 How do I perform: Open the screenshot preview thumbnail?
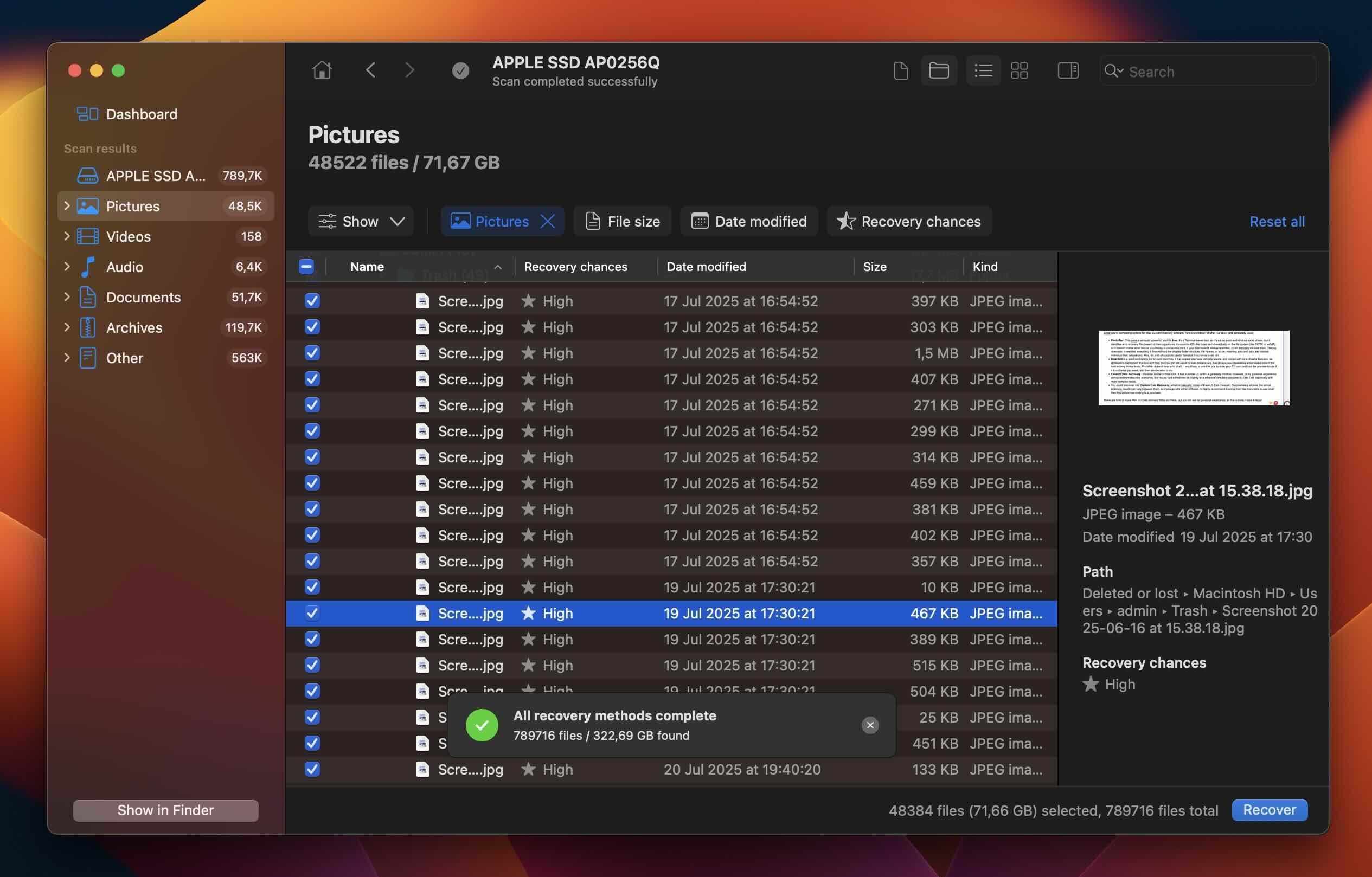click(x=1194, y=368)
